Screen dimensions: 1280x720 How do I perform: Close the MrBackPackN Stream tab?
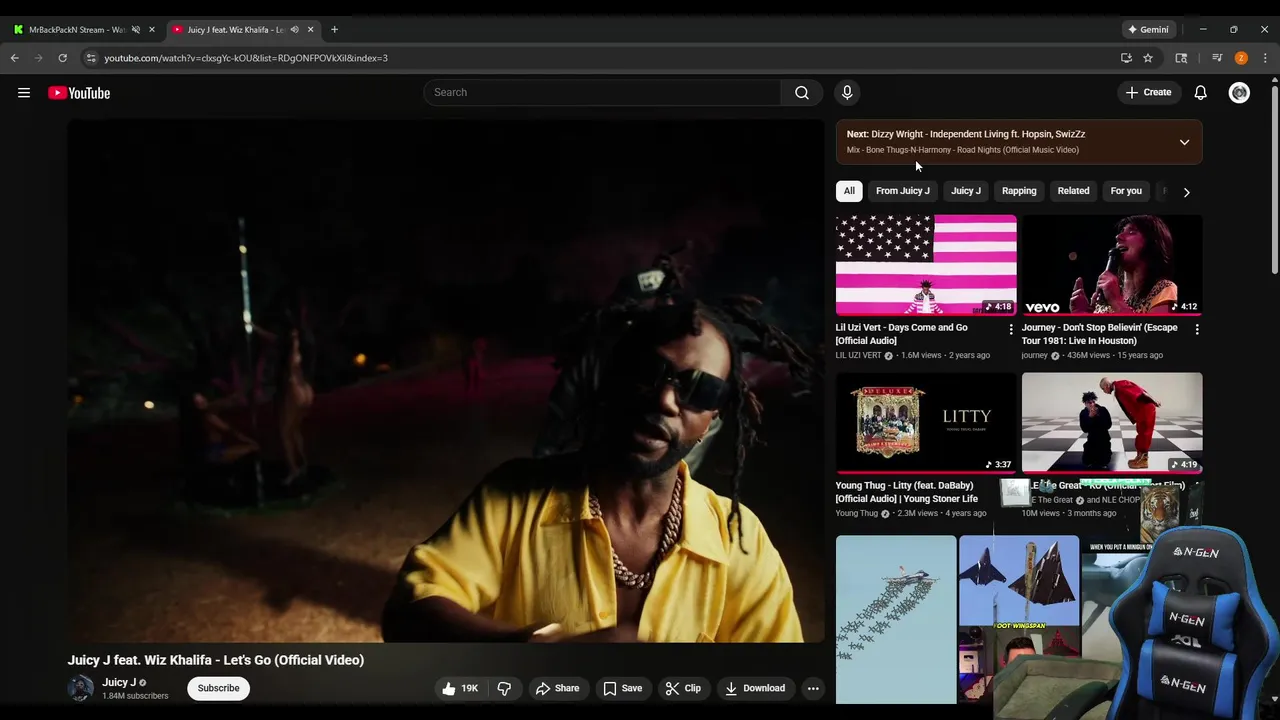tap(152, 29)
